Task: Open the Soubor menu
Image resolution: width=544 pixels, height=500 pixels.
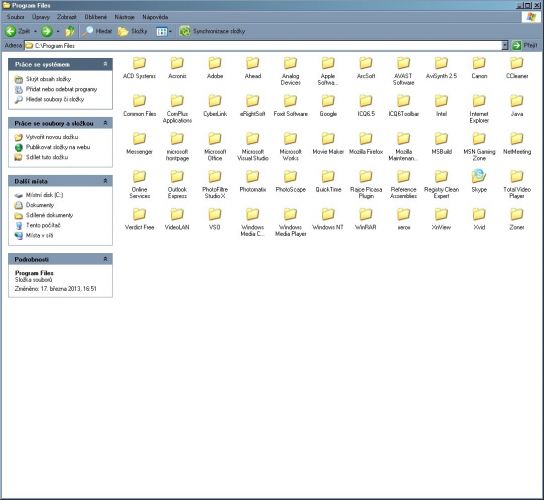Action: [15, 17]
